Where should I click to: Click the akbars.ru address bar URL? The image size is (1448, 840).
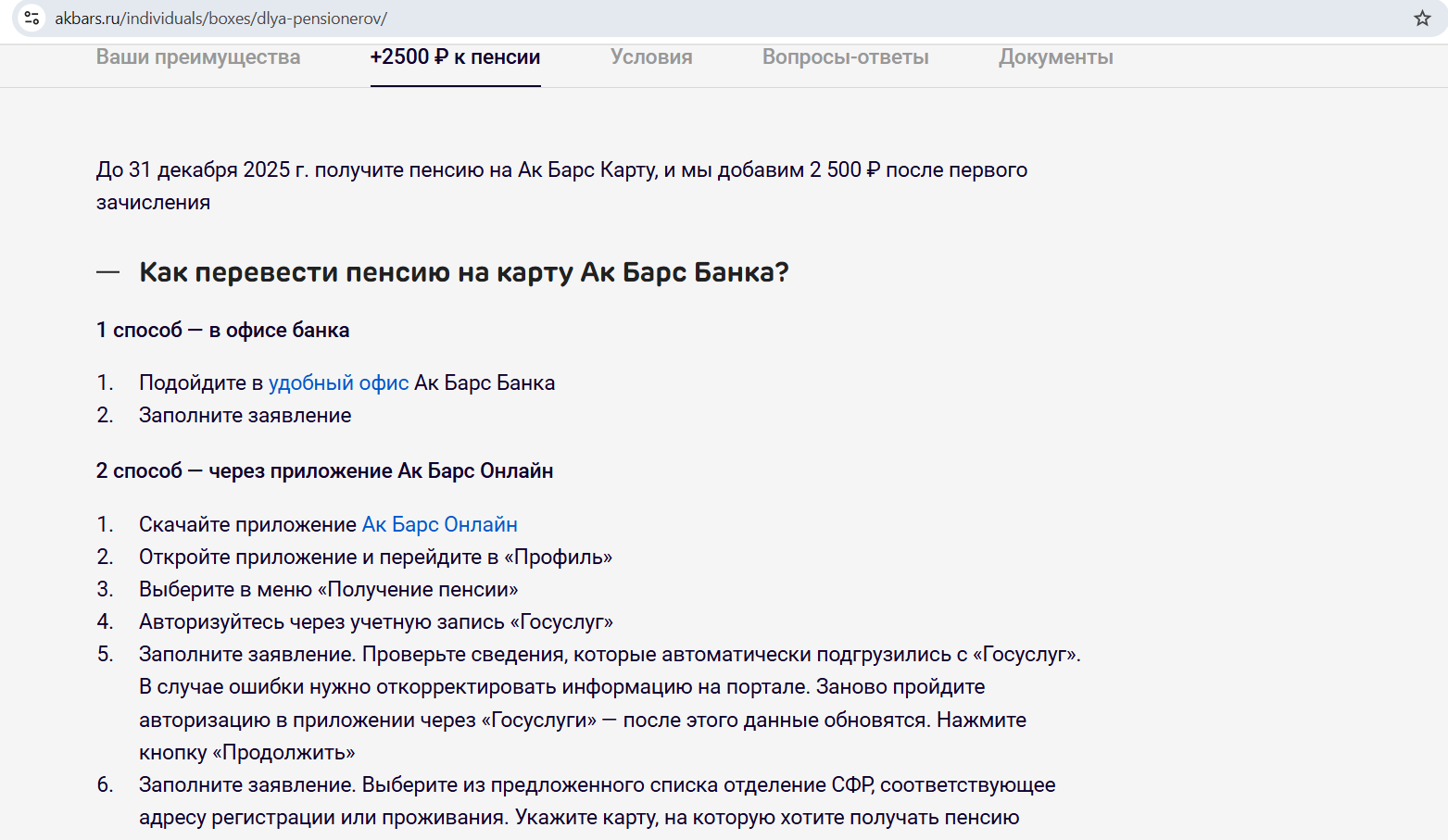pos(220,18)
